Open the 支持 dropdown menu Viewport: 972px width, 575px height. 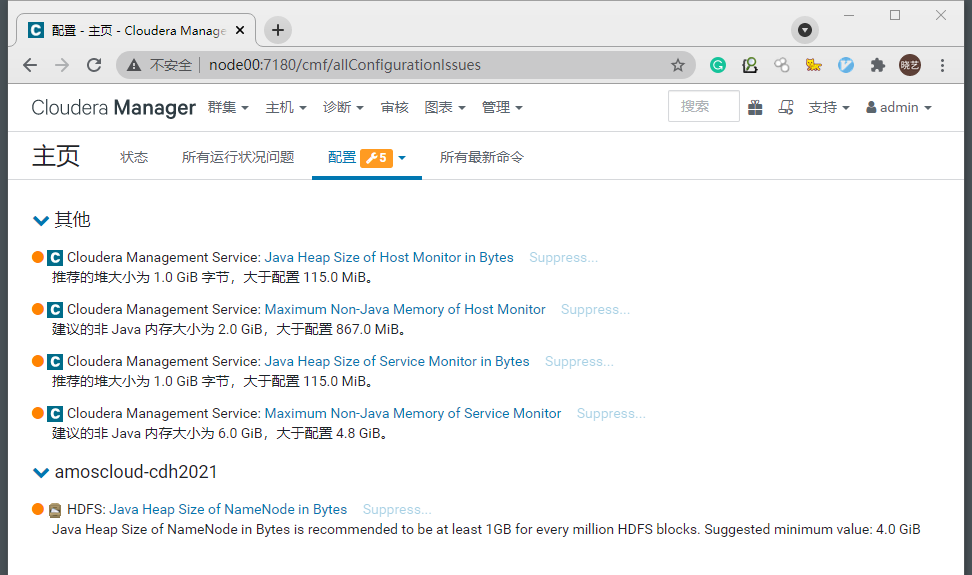829,108
